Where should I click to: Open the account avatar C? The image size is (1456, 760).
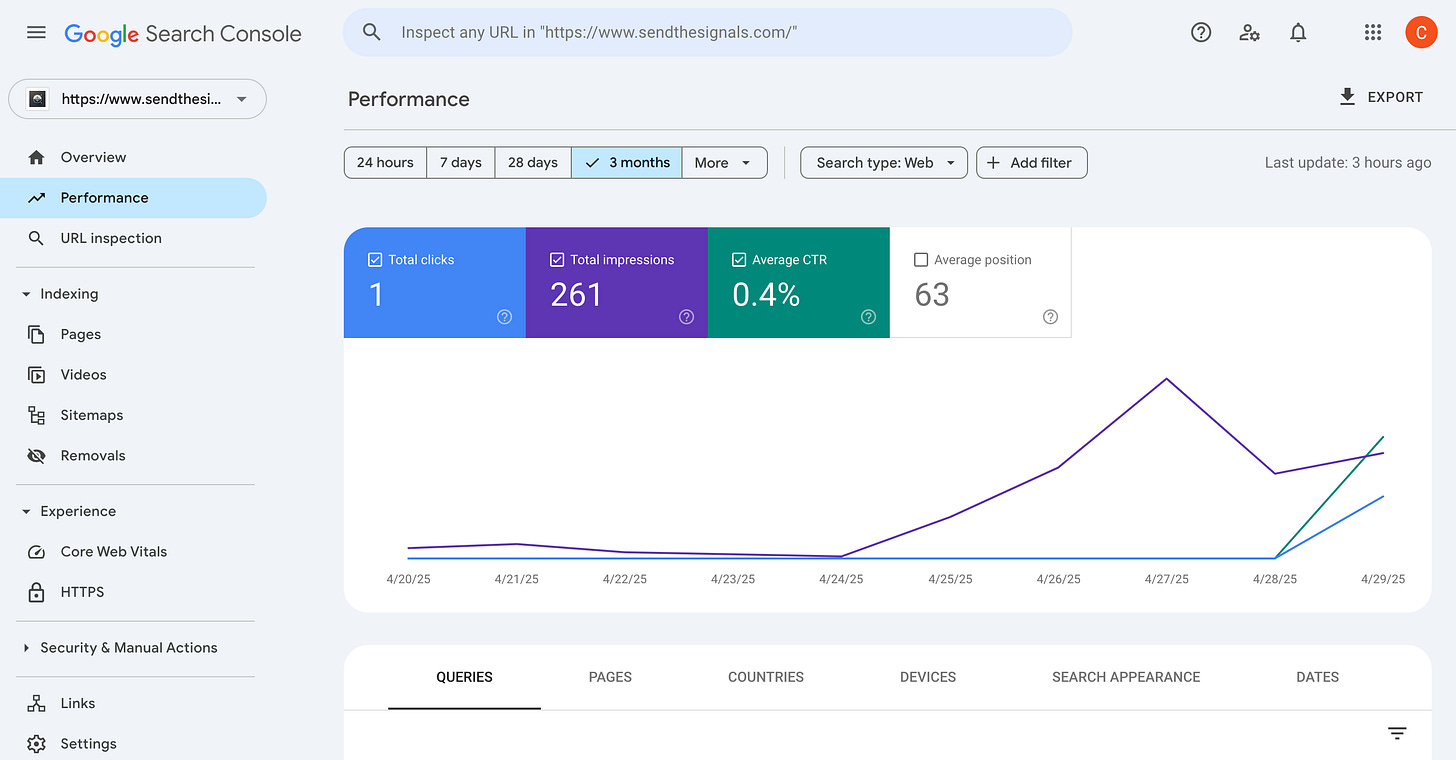tap(1421, 32)
